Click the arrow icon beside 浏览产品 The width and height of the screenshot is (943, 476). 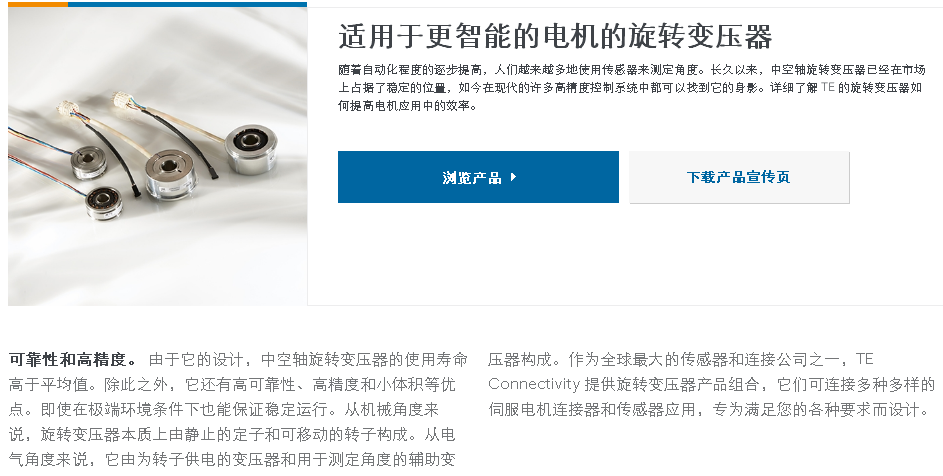point(513,177)
